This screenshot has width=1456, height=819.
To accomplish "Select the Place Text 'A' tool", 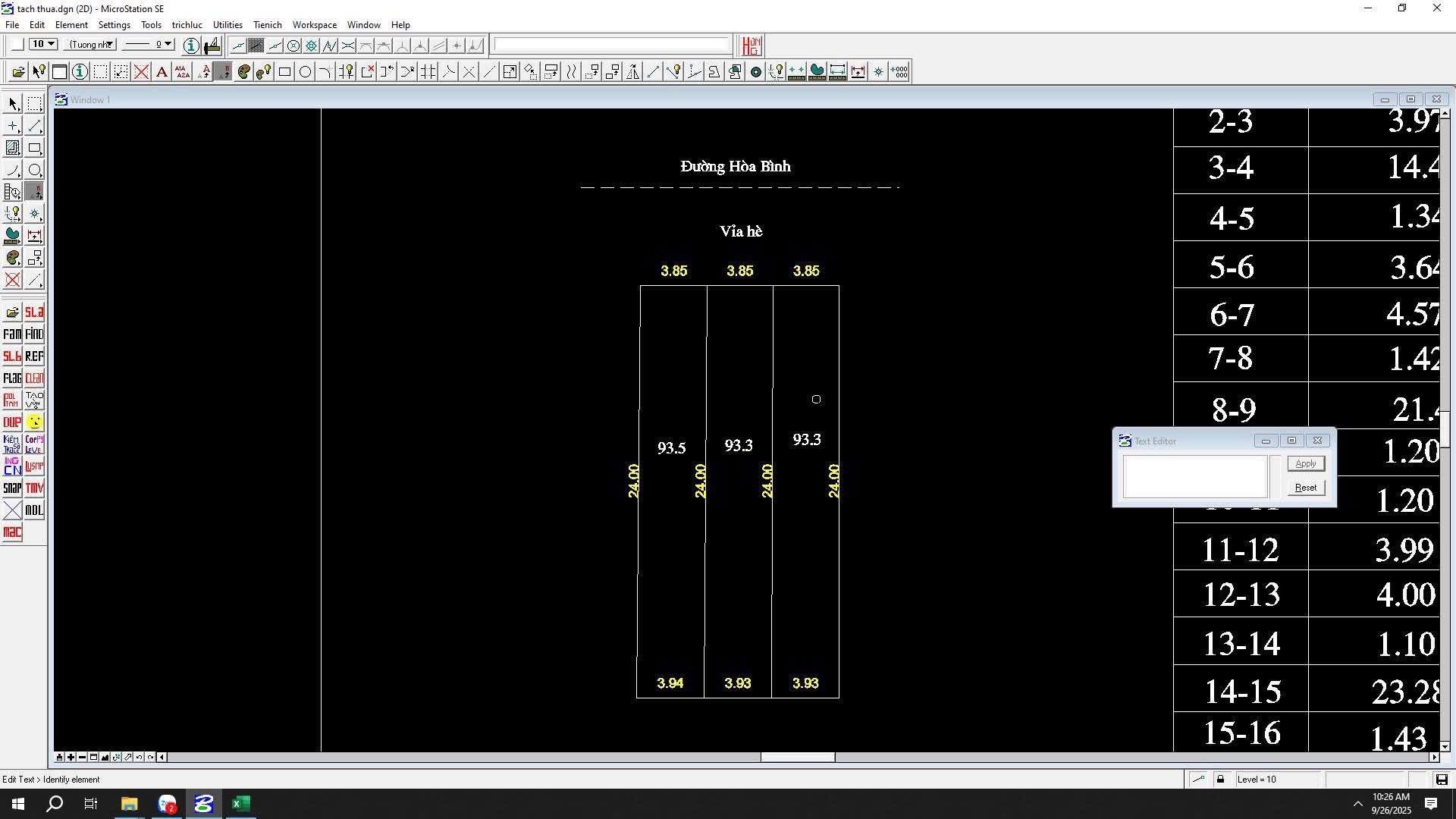I will pos(162,72).
